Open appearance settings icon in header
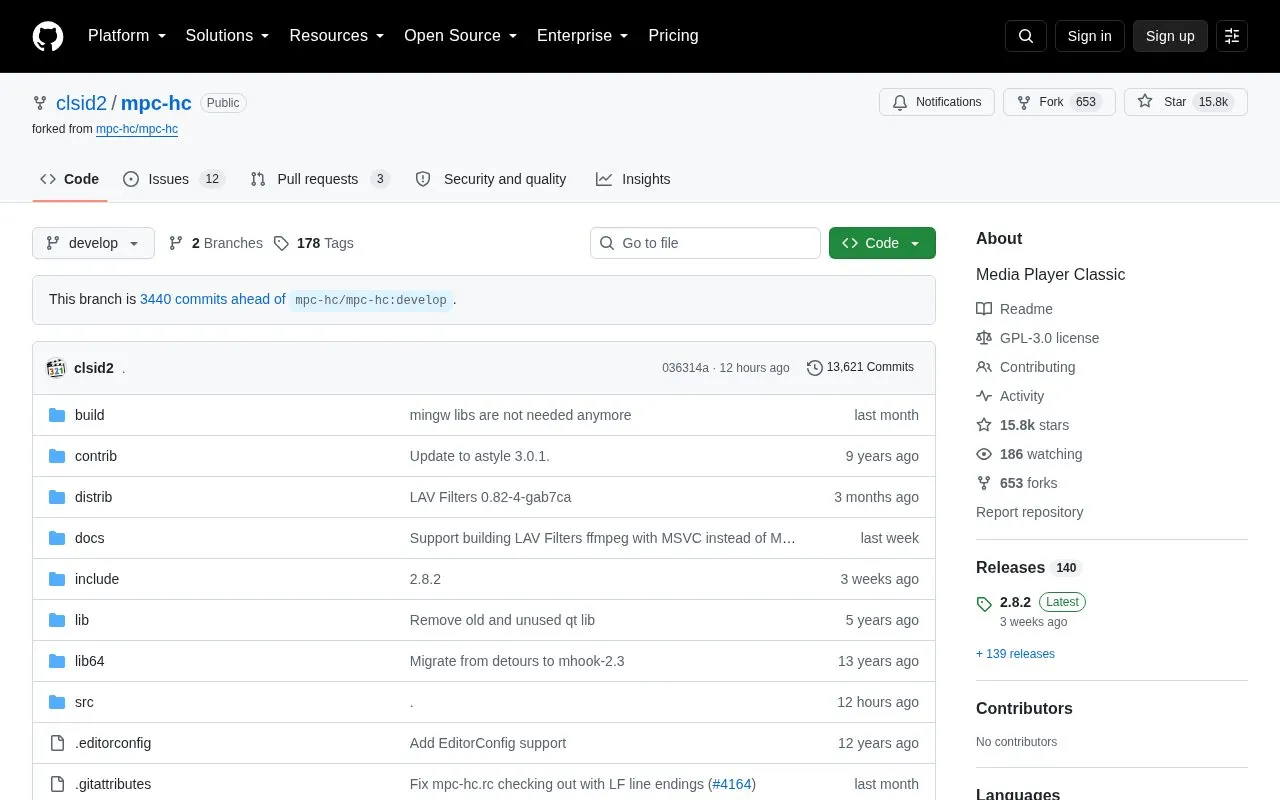 coord(1232,36)
